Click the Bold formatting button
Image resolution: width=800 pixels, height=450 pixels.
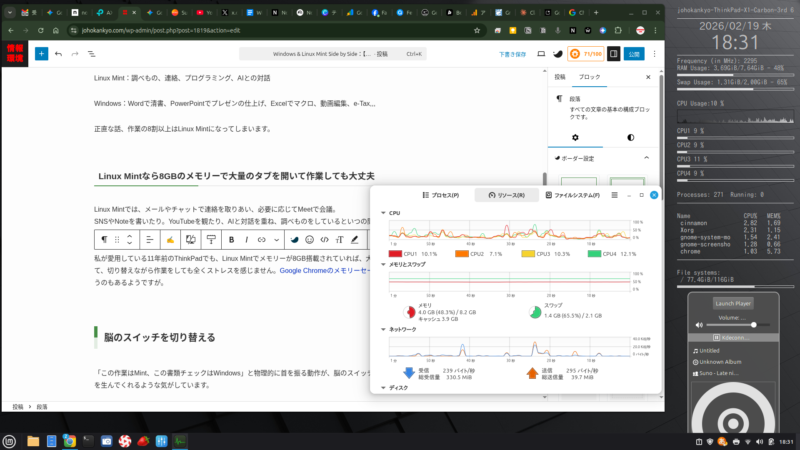click(231, 240)
